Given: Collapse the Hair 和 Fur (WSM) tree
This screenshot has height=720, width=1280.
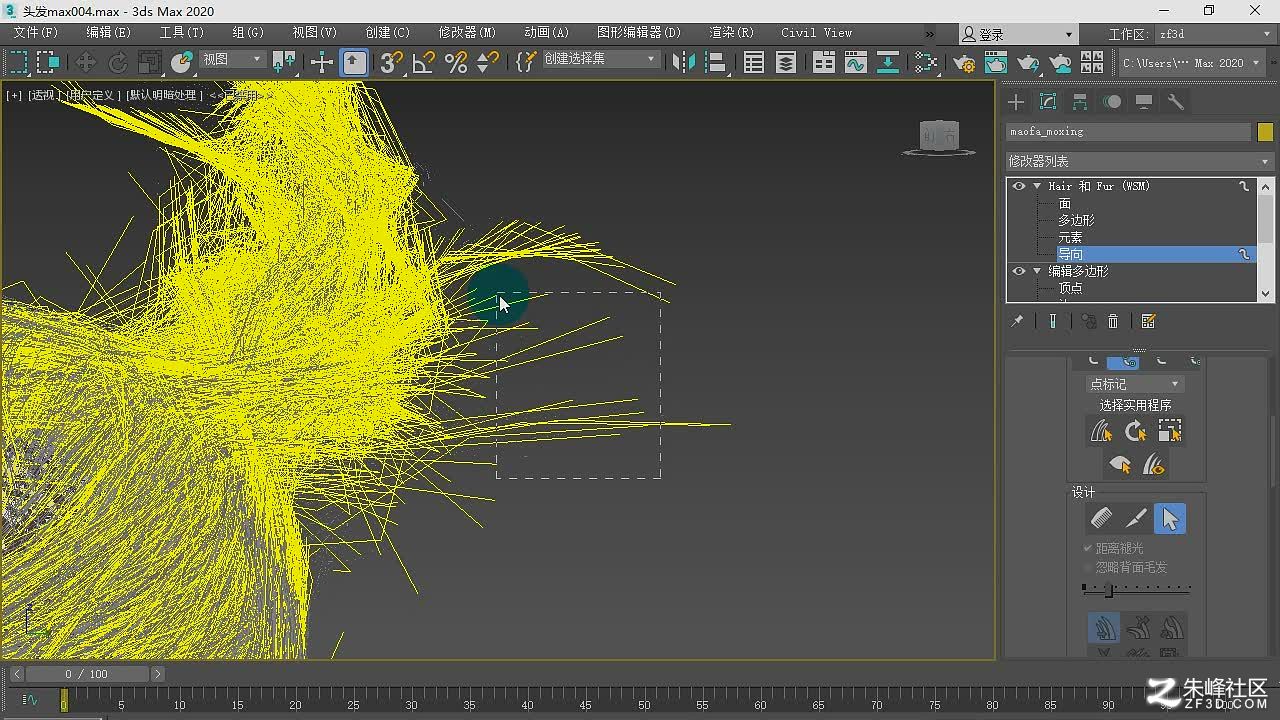Looking at the screenshot, I should click(1037, 186).
